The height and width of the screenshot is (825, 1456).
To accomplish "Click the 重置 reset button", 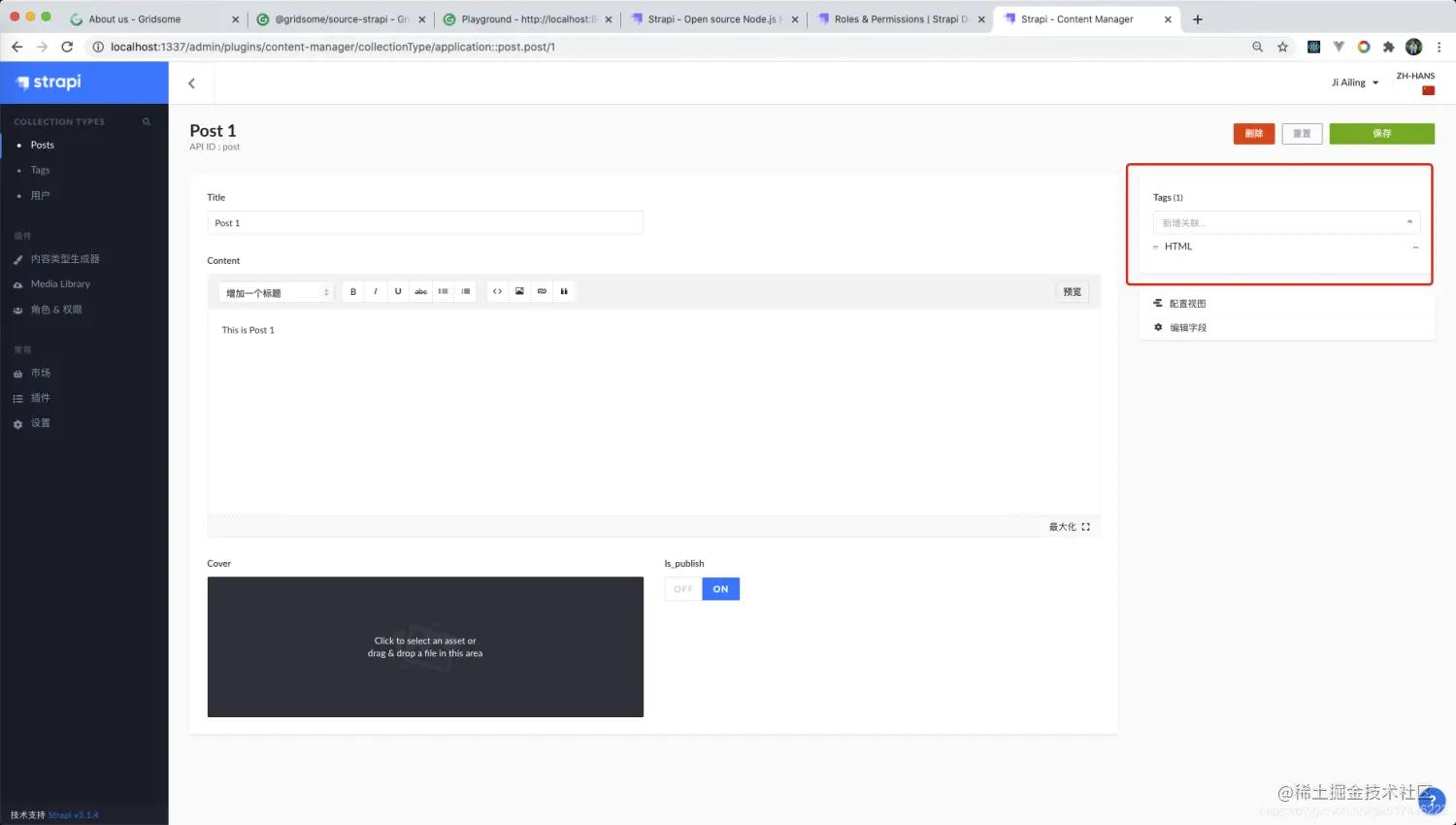I will [1302, 134].
